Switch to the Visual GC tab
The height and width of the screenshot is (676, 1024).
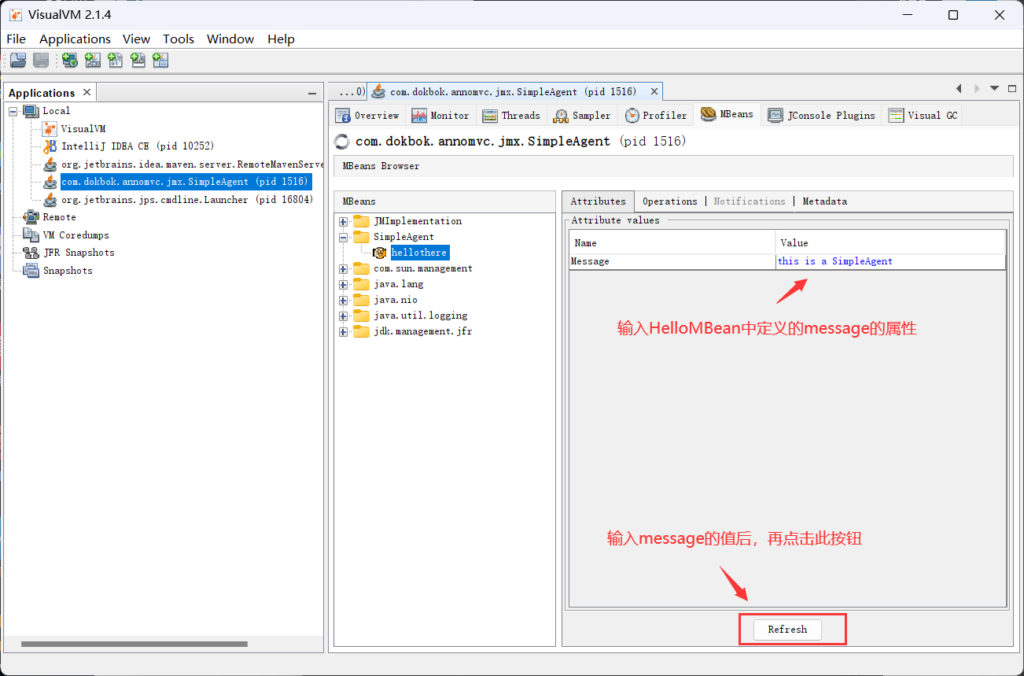923,116
